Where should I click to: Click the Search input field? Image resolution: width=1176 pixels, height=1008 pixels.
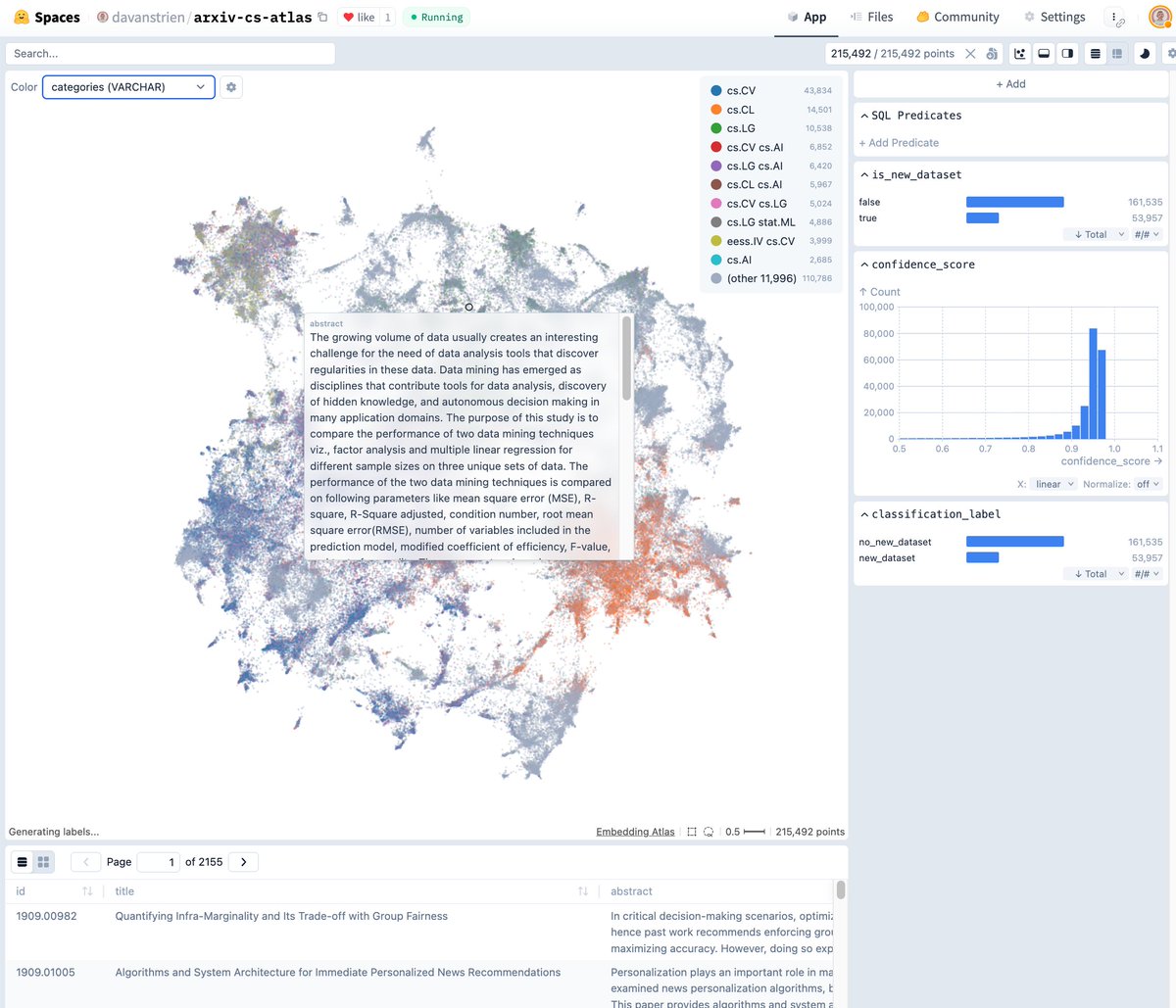tap(171, 54)
